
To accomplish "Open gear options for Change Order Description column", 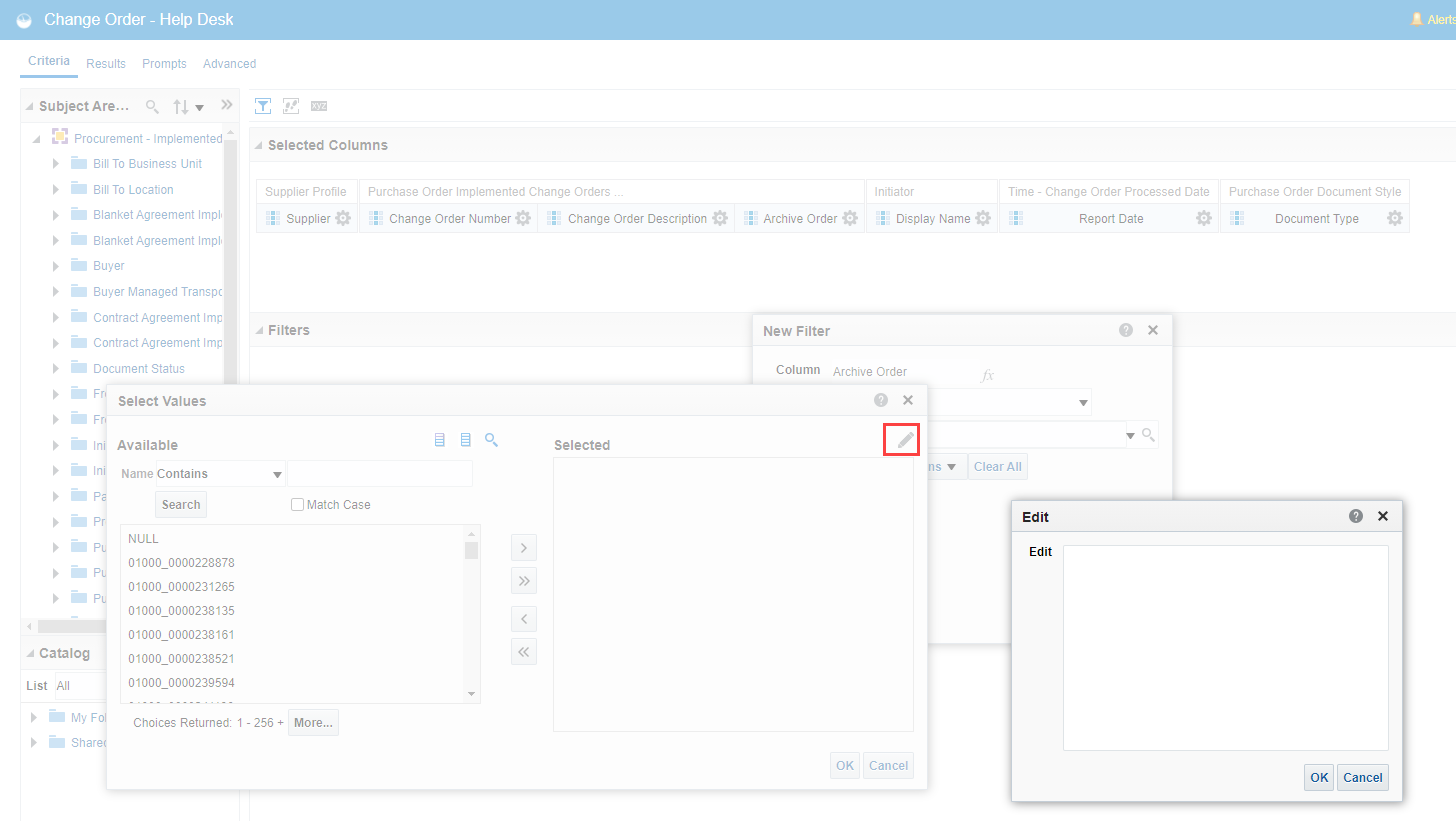I will pos(720,218).
